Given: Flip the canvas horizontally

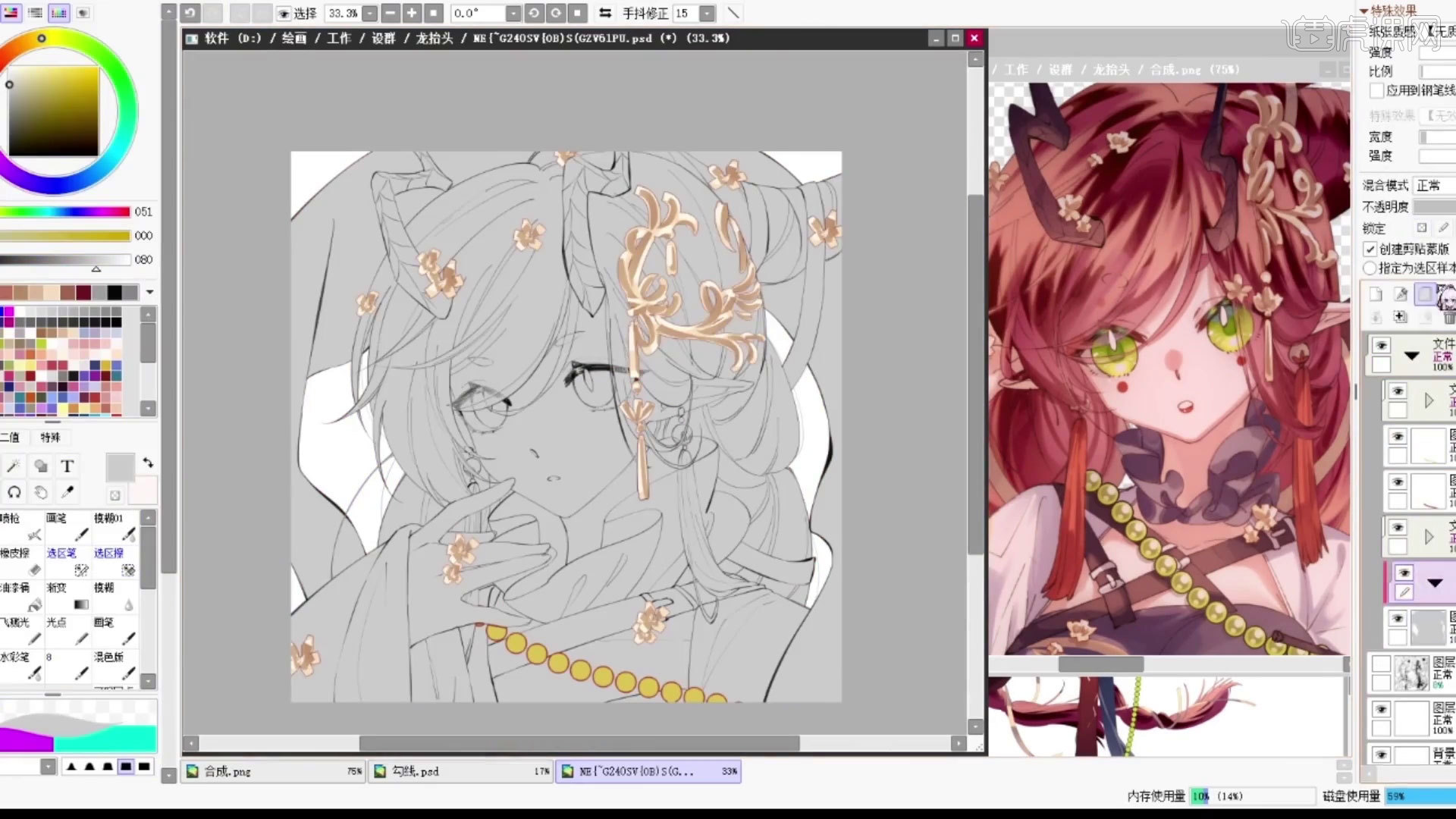Looking at the screenshot, I should click(x=605, y=13).
